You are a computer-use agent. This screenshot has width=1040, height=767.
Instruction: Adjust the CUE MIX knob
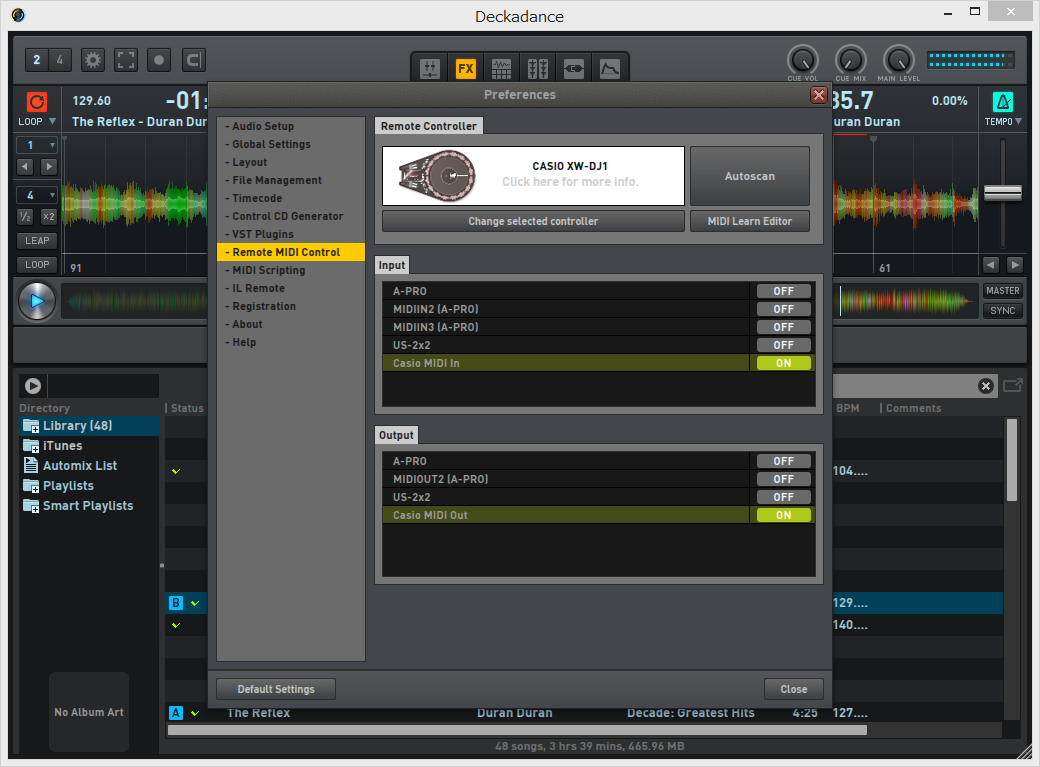tap(851, 60)
